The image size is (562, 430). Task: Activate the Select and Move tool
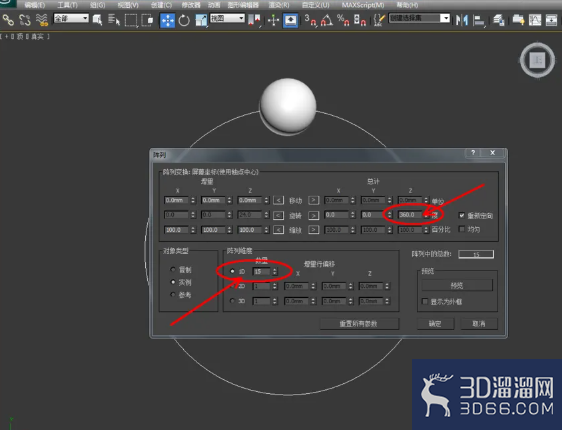[x=167, y=20]
